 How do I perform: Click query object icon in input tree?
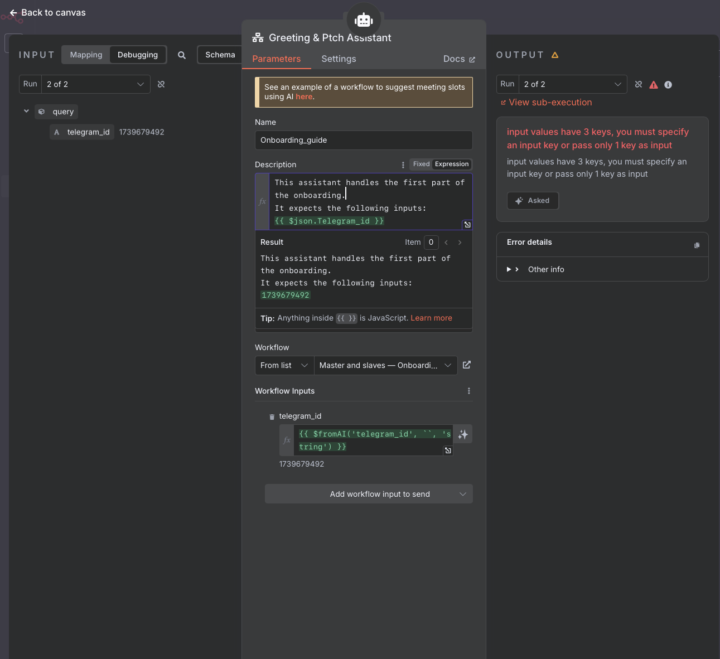click(41, 112)
